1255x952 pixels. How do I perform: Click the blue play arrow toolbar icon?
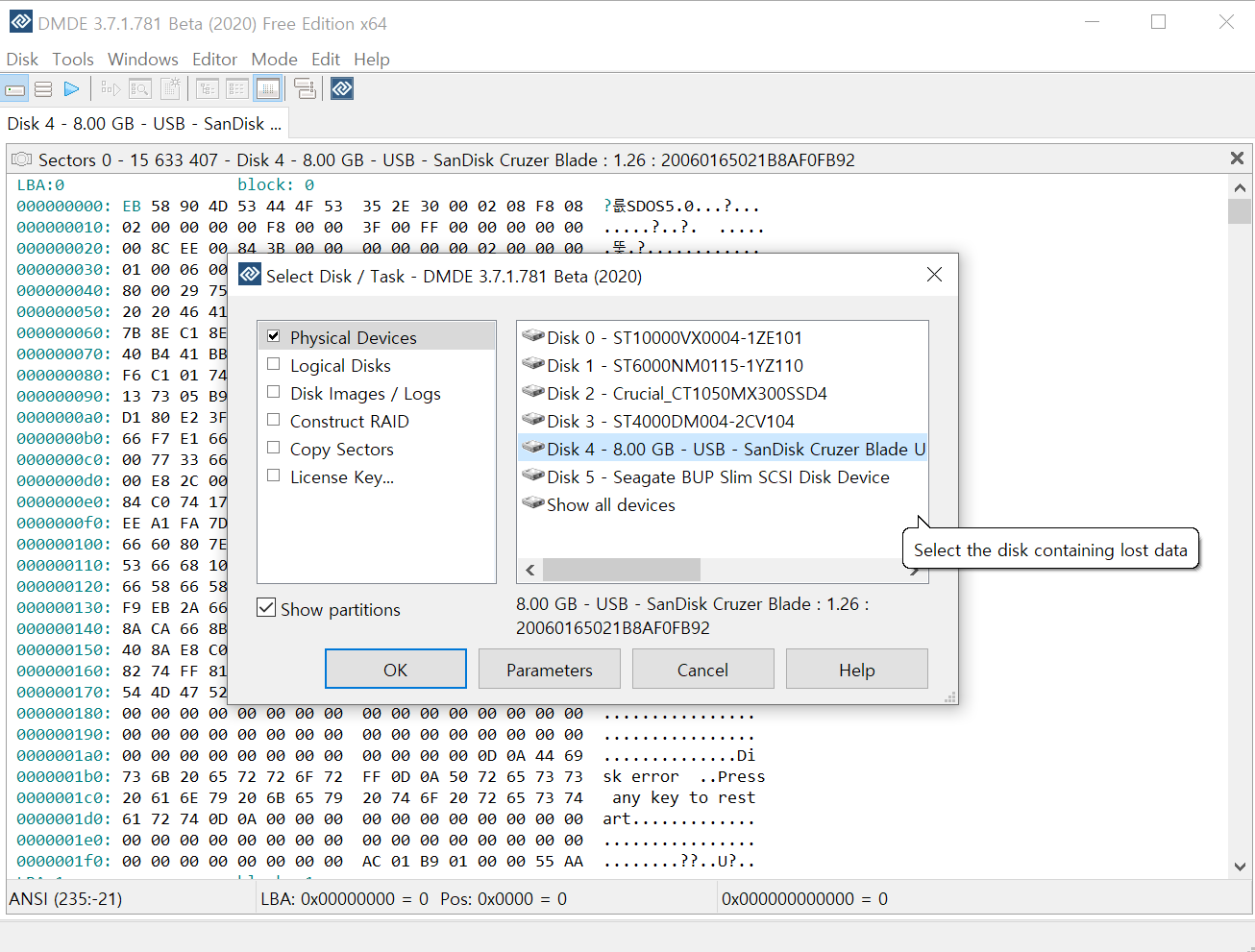point(71,89)
